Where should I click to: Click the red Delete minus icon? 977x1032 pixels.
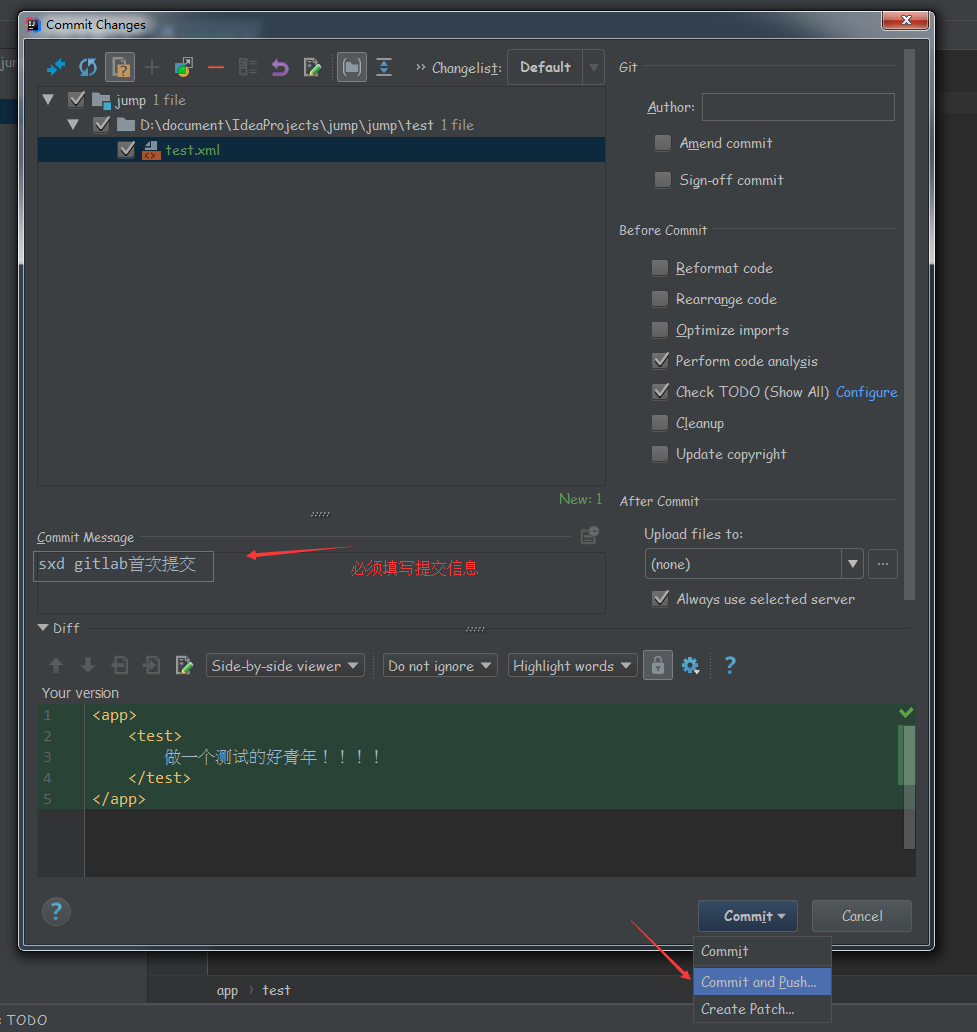coord(216,67)
